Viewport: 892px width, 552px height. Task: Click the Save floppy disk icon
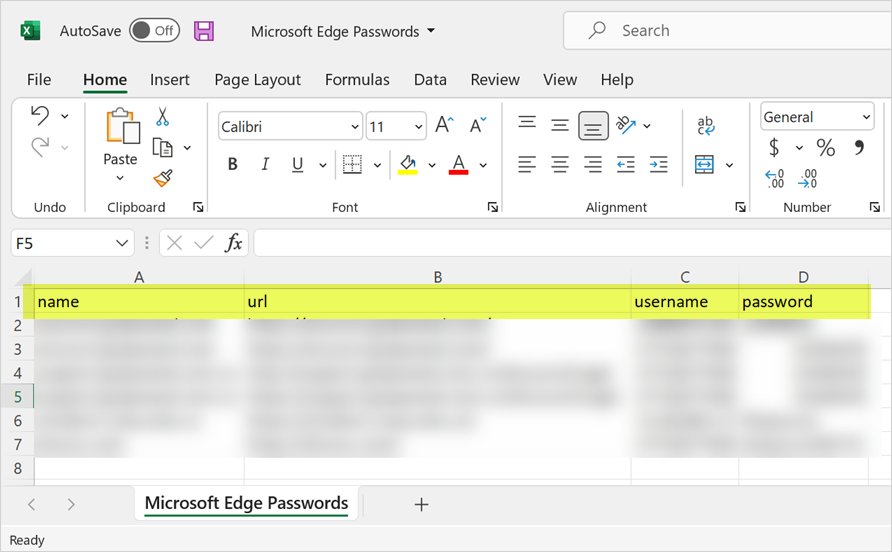[204, 31]
